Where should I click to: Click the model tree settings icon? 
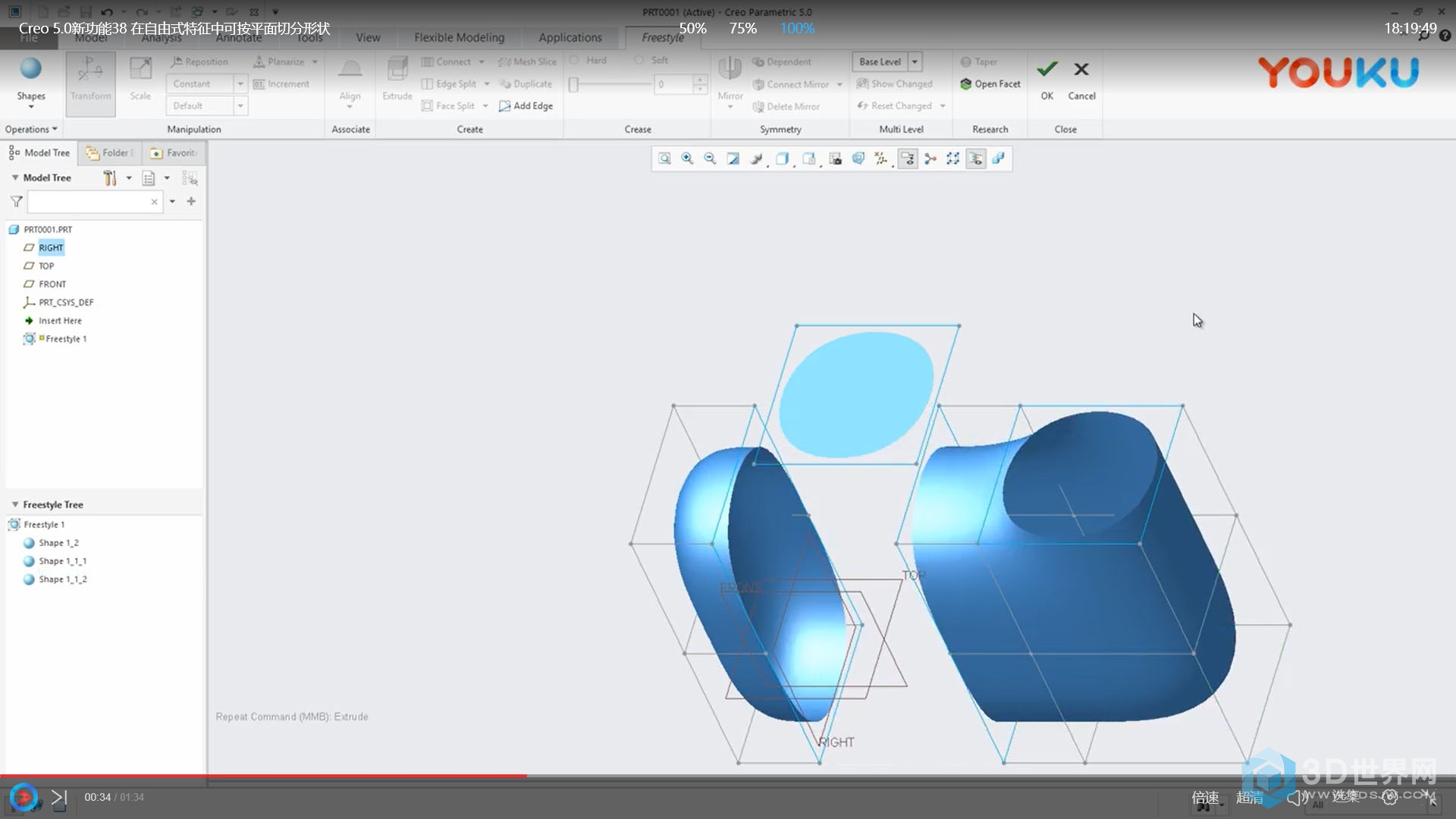pyautogui.click(x=111, y=178)
